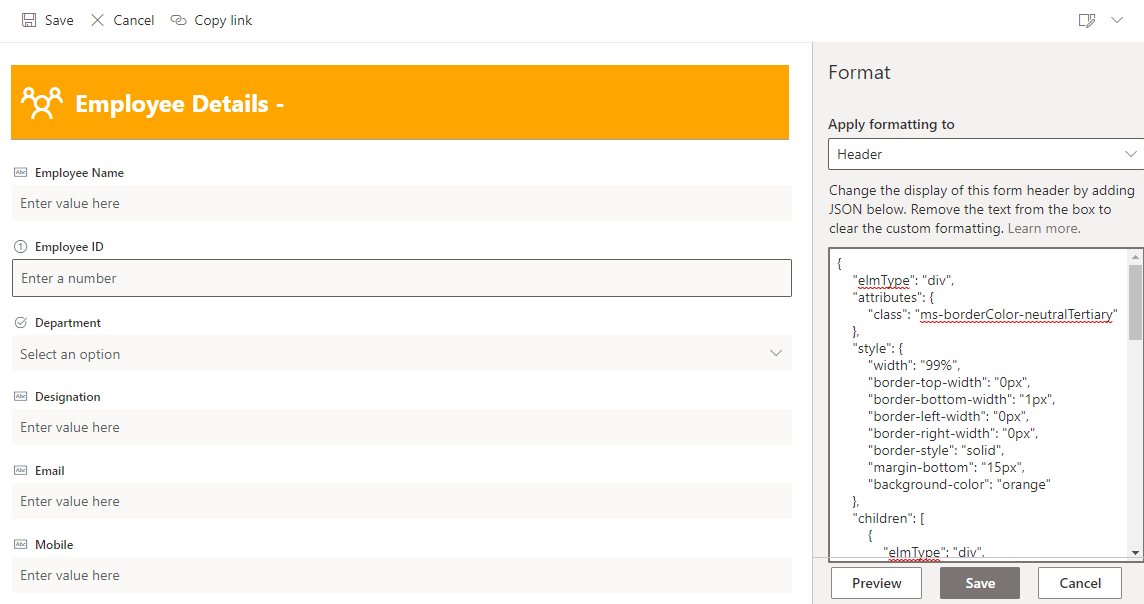Click the edit form icon at top right
The width and height of the screenshot is (1144, 604).
pos(1086,19)
